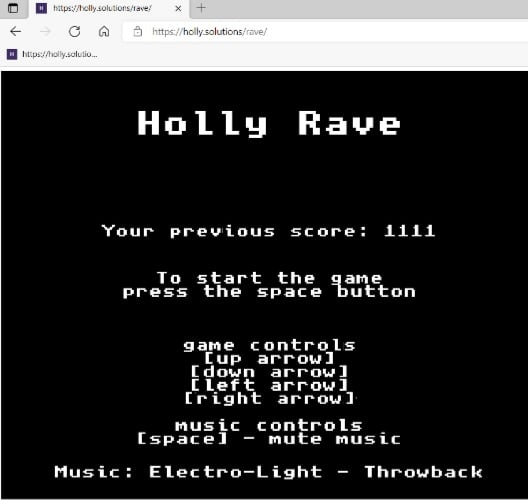Click the '[left arrow]' control text
The width and height of the screenshot is (528, 504).
pos(269,385)
